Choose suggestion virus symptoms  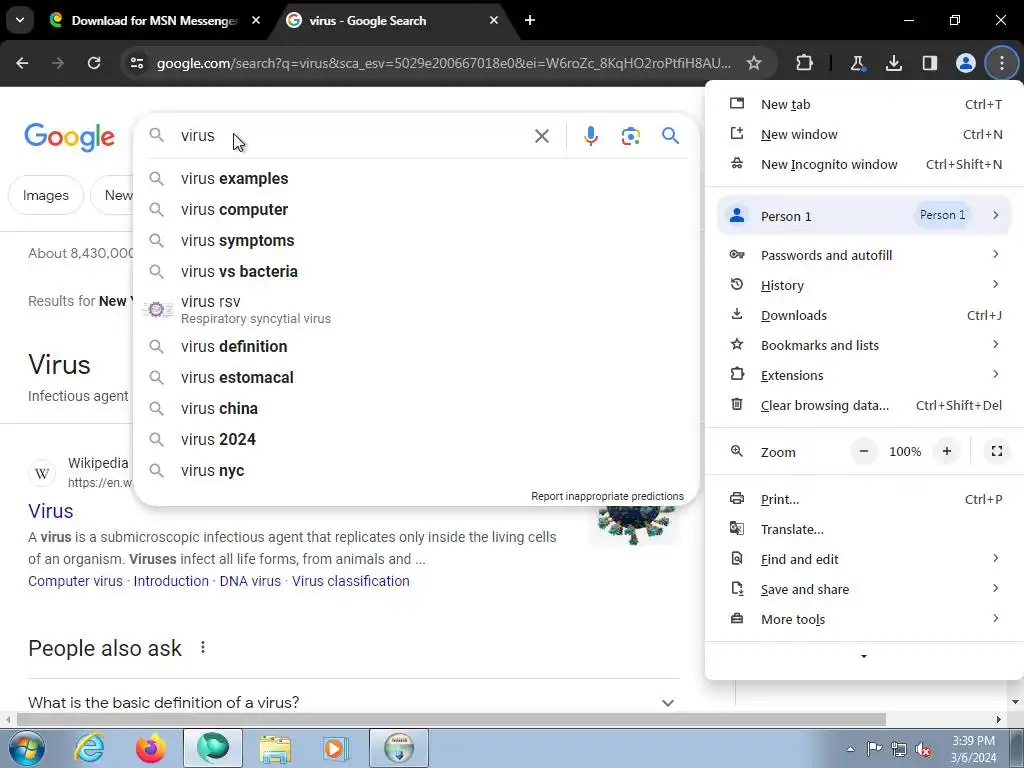point(416,240)
